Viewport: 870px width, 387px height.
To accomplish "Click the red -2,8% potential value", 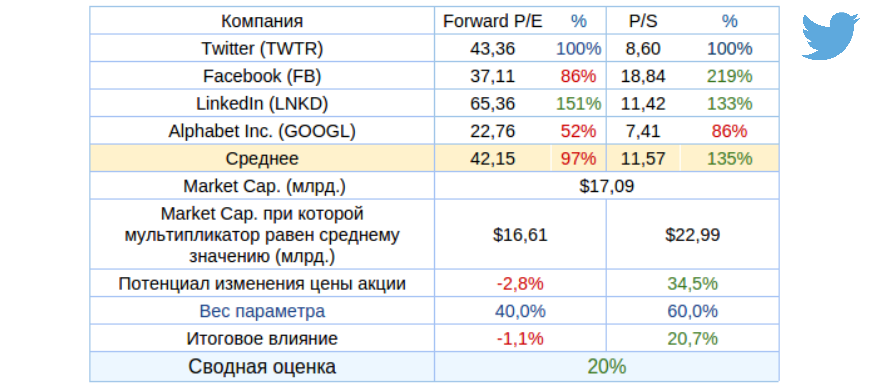I will [x=520, y=284].
